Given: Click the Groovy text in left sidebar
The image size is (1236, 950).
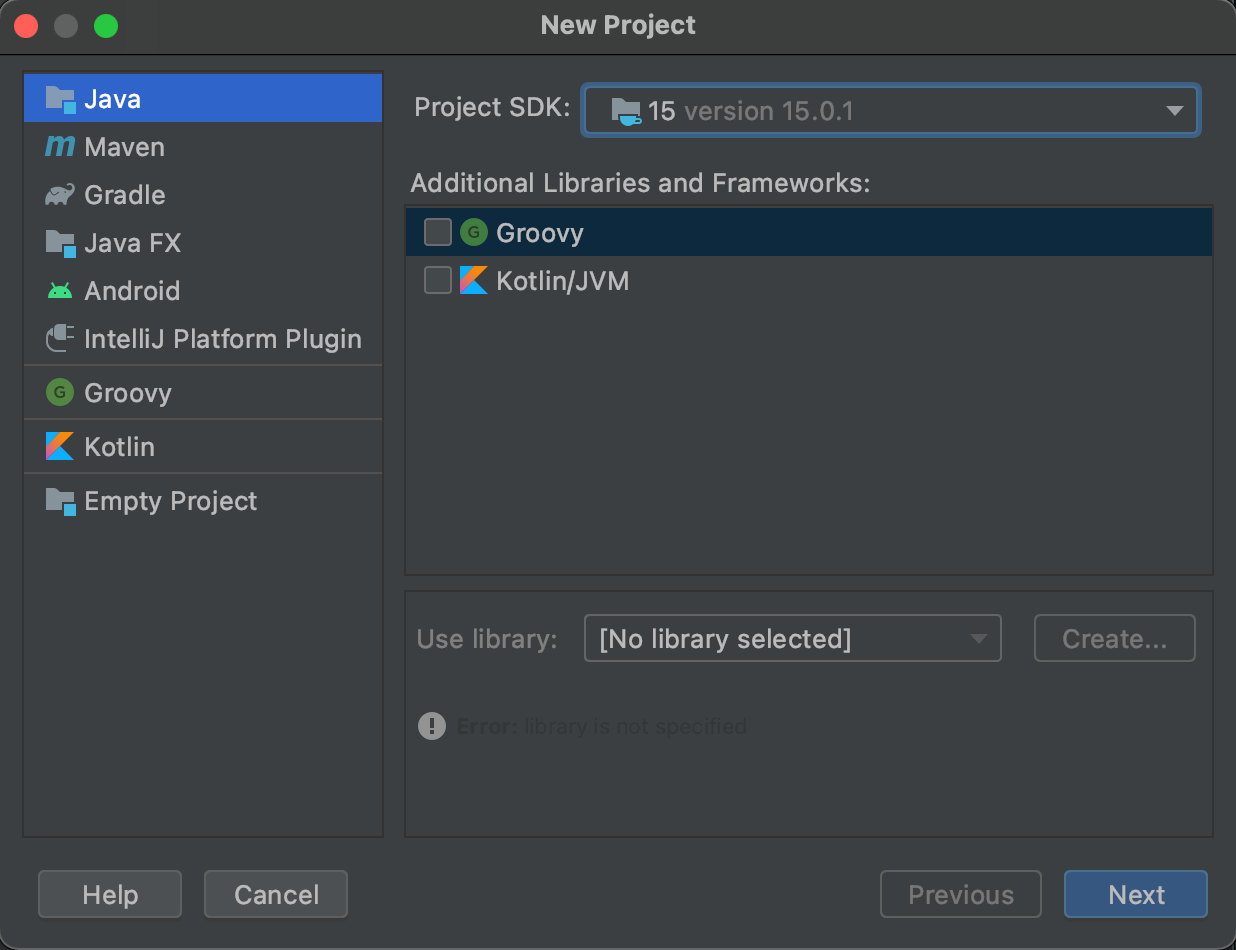Looking at the screenshot, I should click(128, 393).
